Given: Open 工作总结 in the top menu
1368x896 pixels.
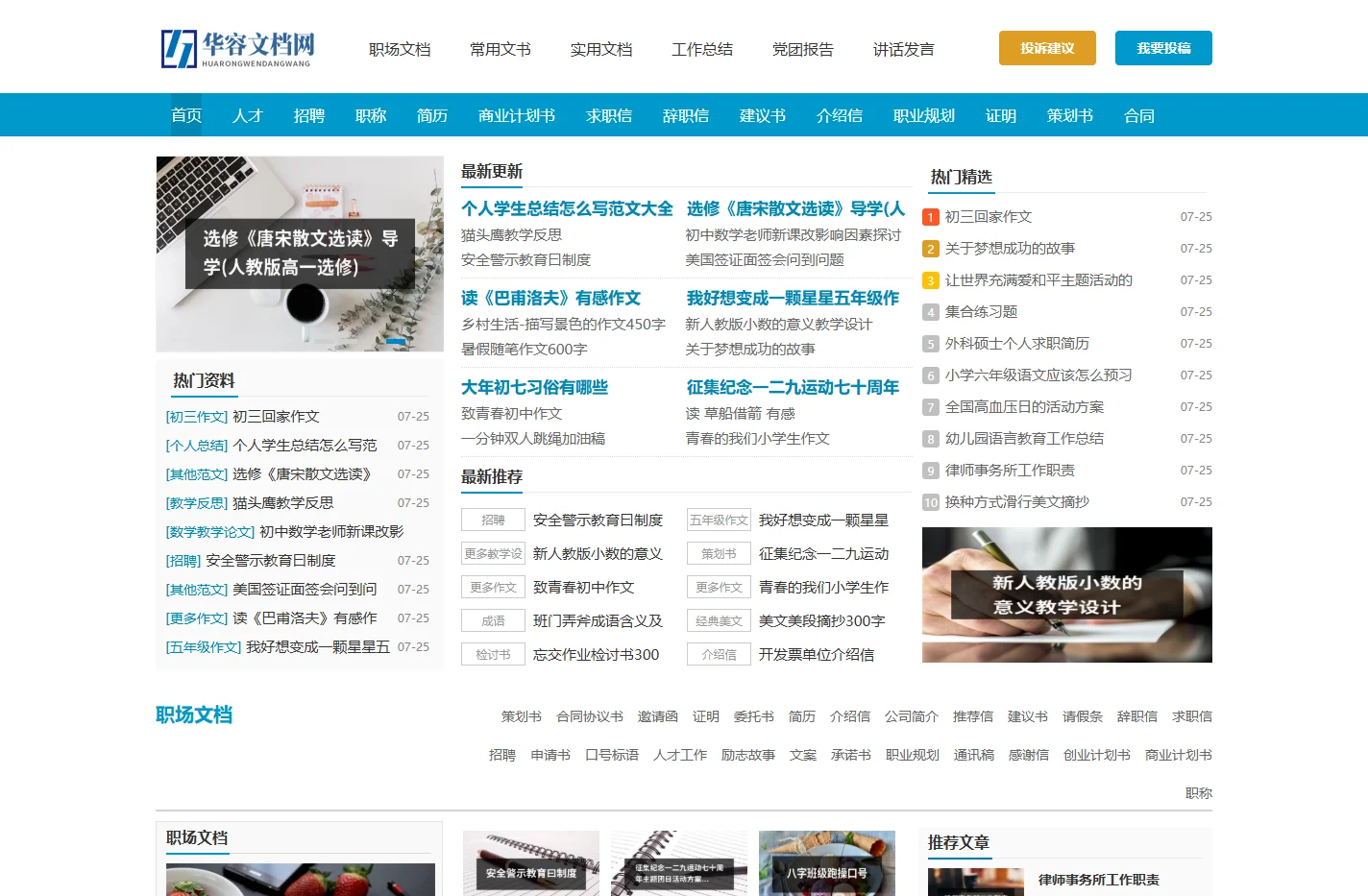Looking at the screenshot, I should 702,49.
